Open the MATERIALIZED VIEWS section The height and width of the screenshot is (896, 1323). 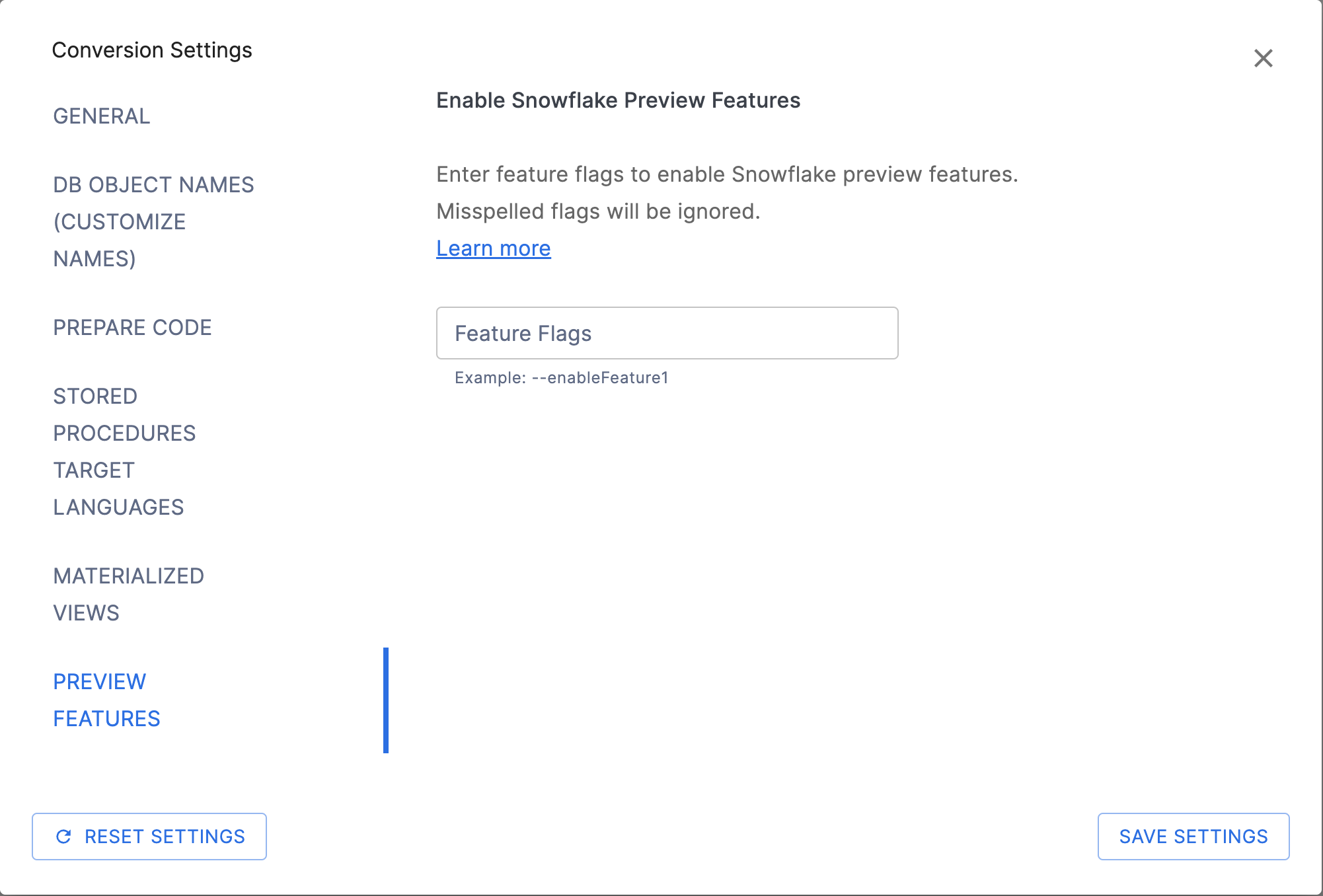[x=128, y=576]
